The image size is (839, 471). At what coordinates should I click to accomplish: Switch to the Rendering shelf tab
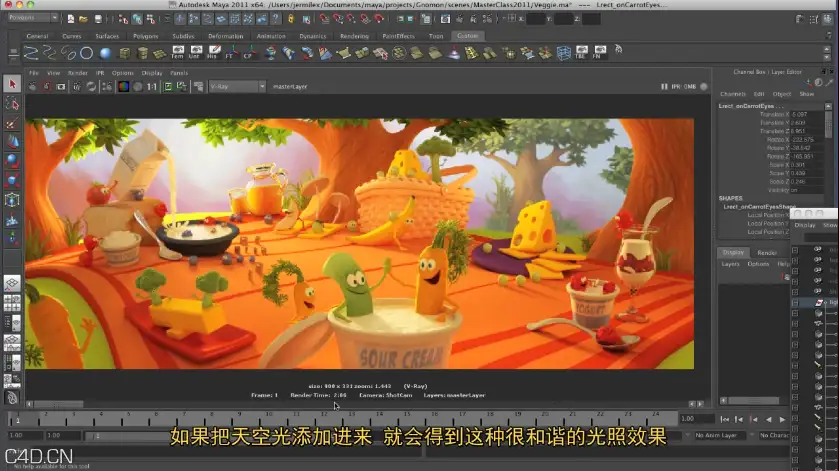click(x=354, y=36)
